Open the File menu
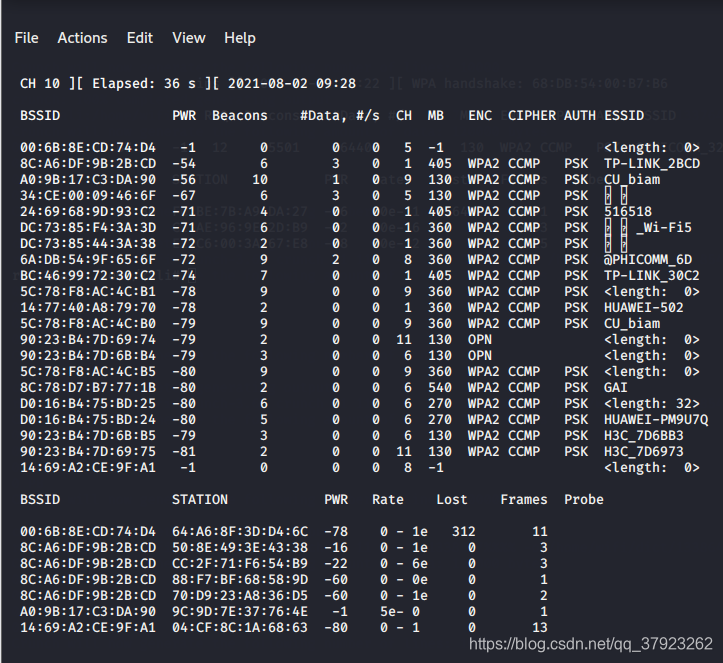 26,38
